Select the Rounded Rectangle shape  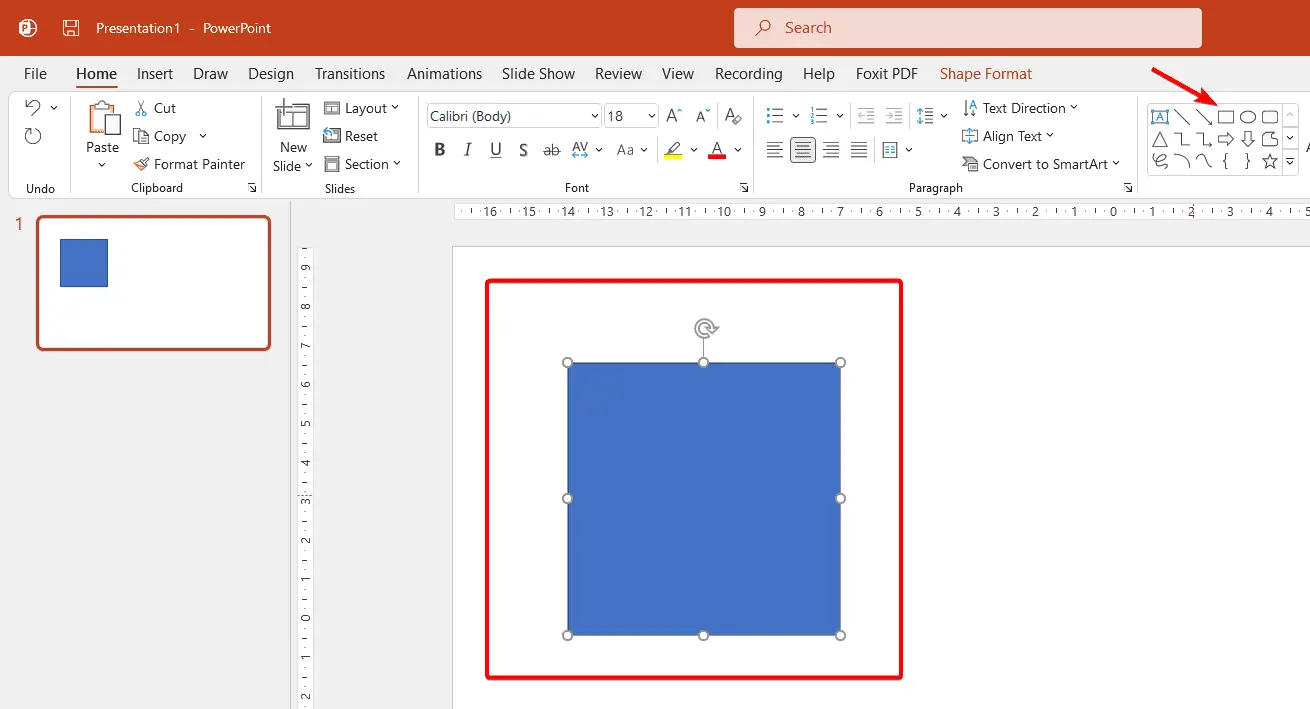tap(1270, 117)
